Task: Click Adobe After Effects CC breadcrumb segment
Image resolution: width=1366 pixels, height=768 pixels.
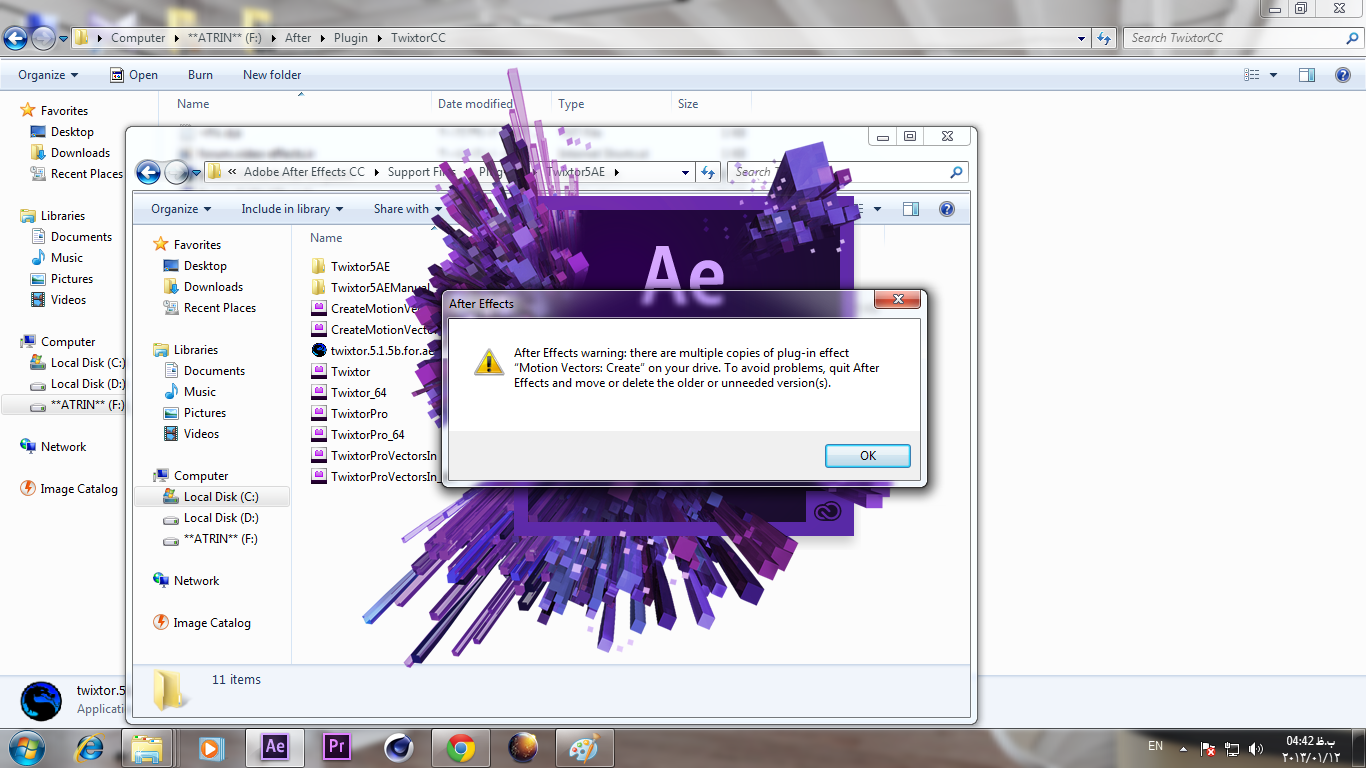Action: [x=304, y=172]
